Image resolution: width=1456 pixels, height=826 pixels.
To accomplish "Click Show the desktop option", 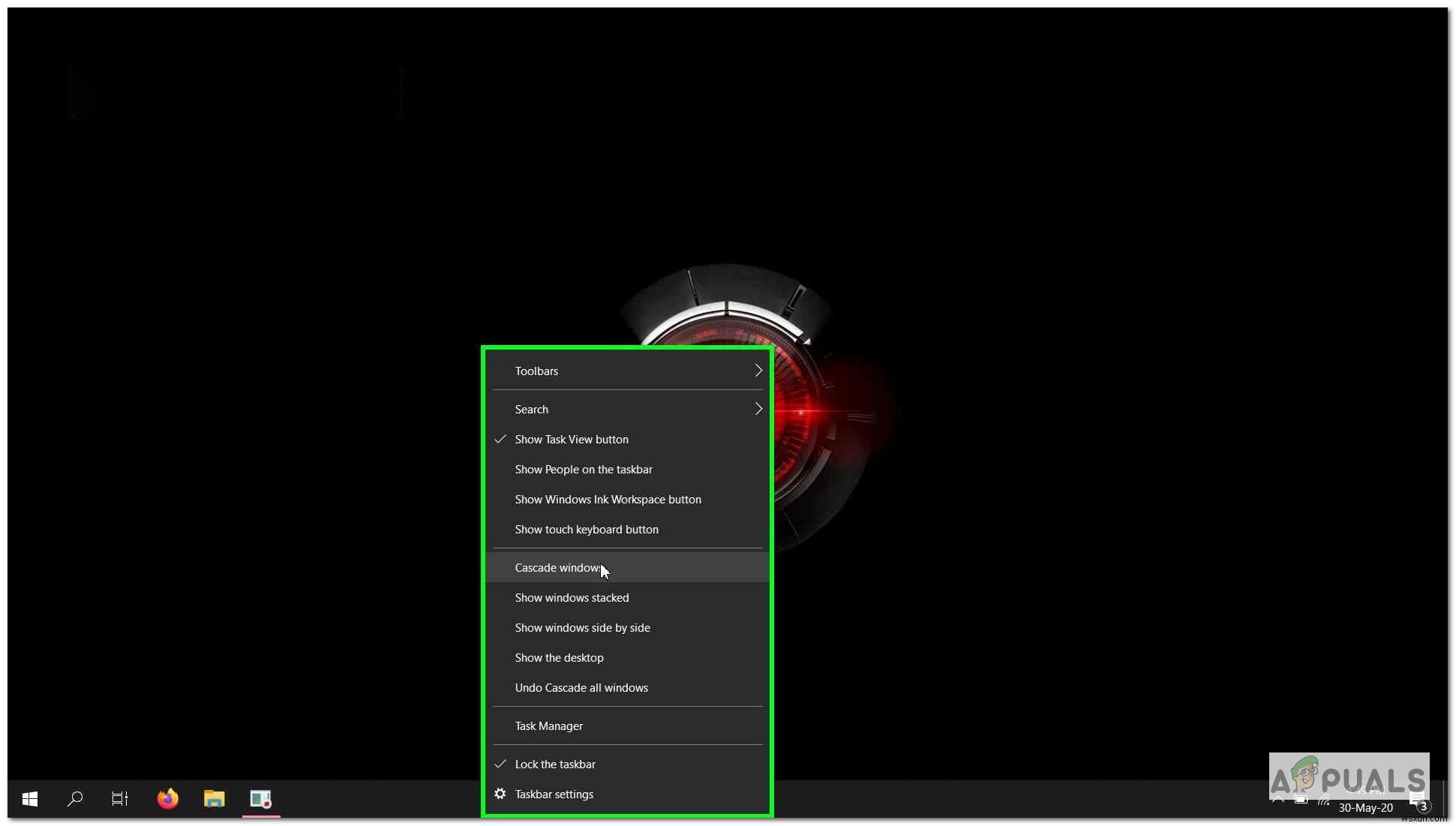I will point(559,657).
